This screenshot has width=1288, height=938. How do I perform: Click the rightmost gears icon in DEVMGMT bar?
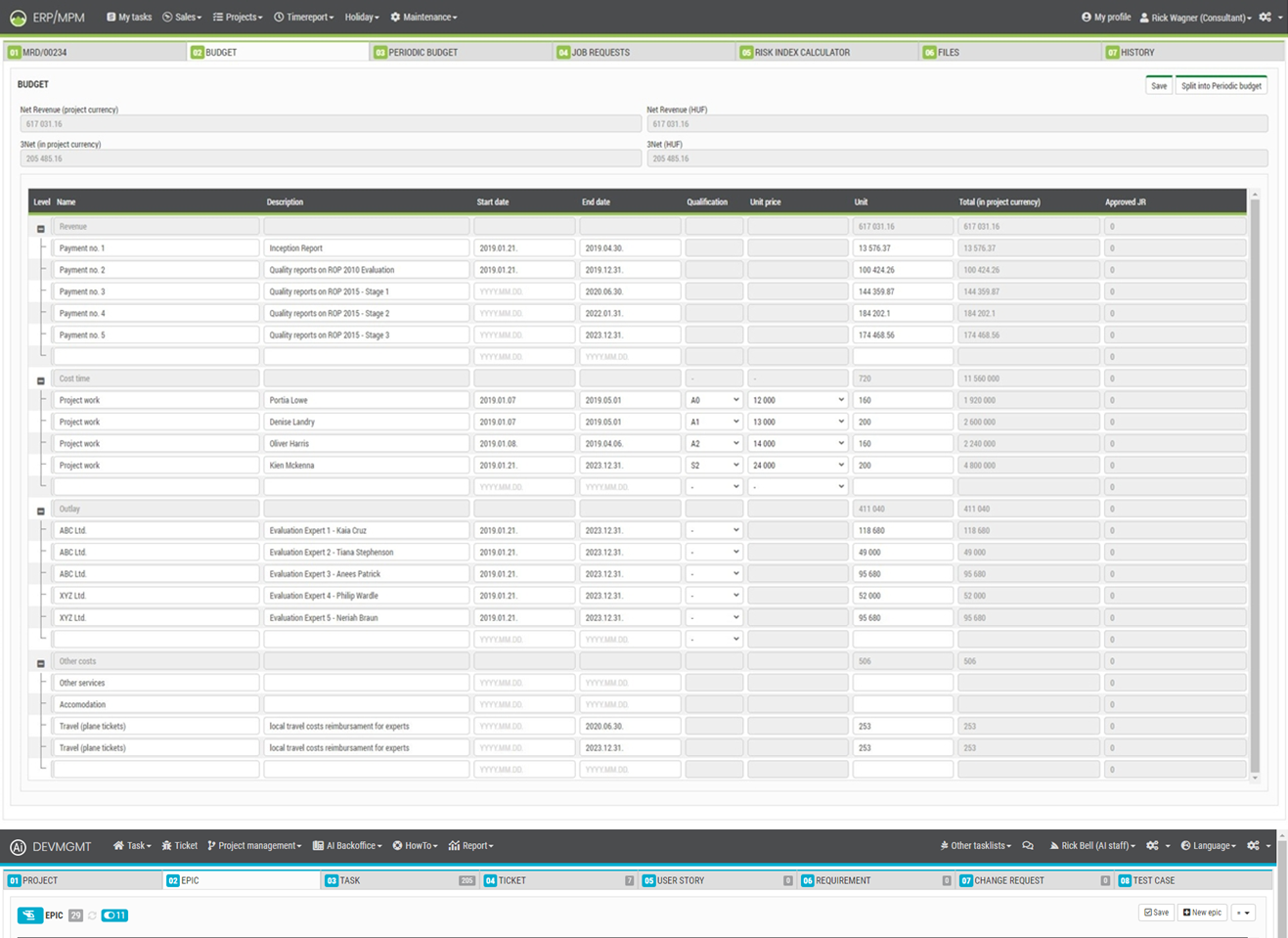[1254, 846]
